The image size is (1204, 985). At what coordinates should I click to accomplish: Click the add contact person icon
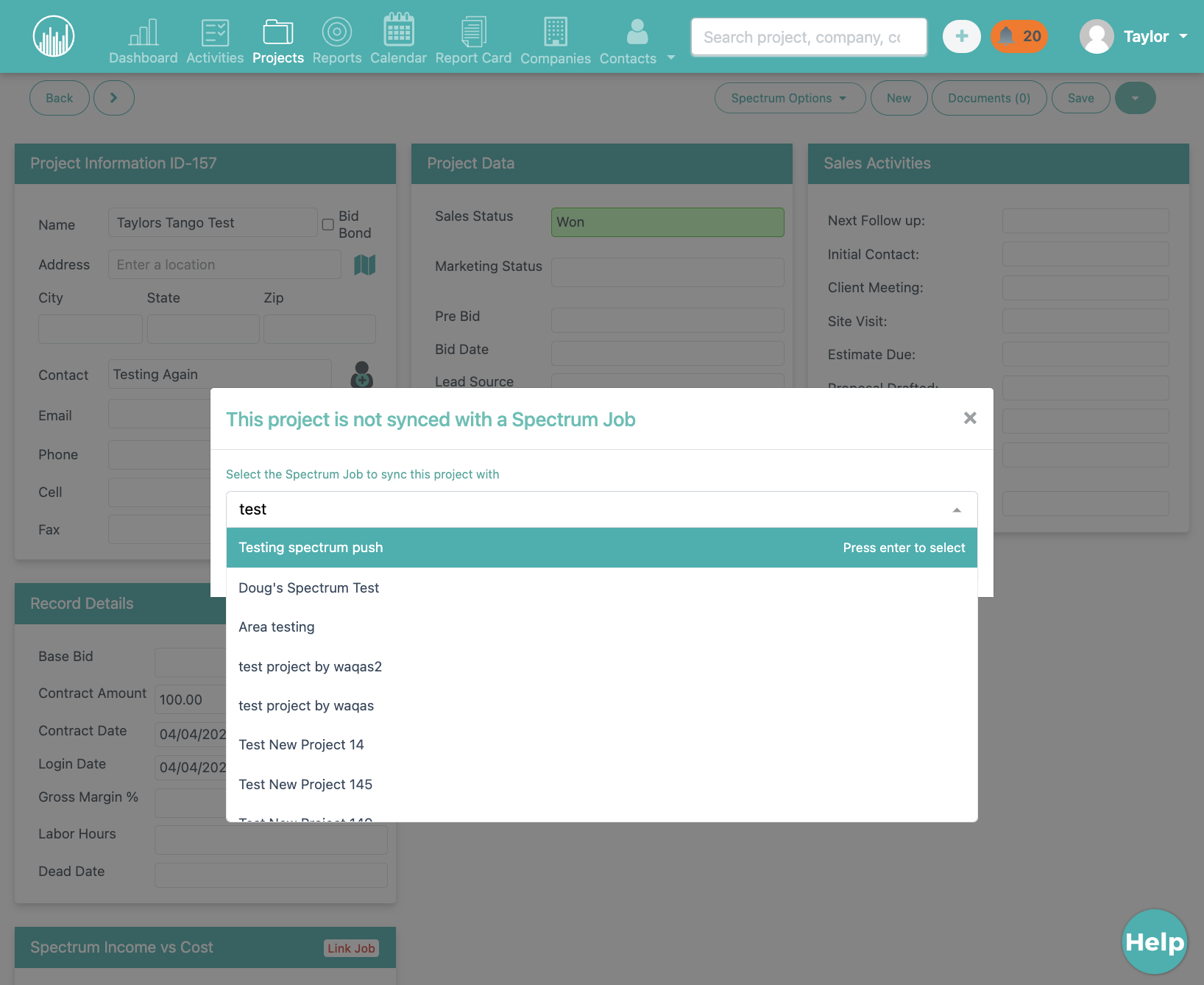(361, 375)
